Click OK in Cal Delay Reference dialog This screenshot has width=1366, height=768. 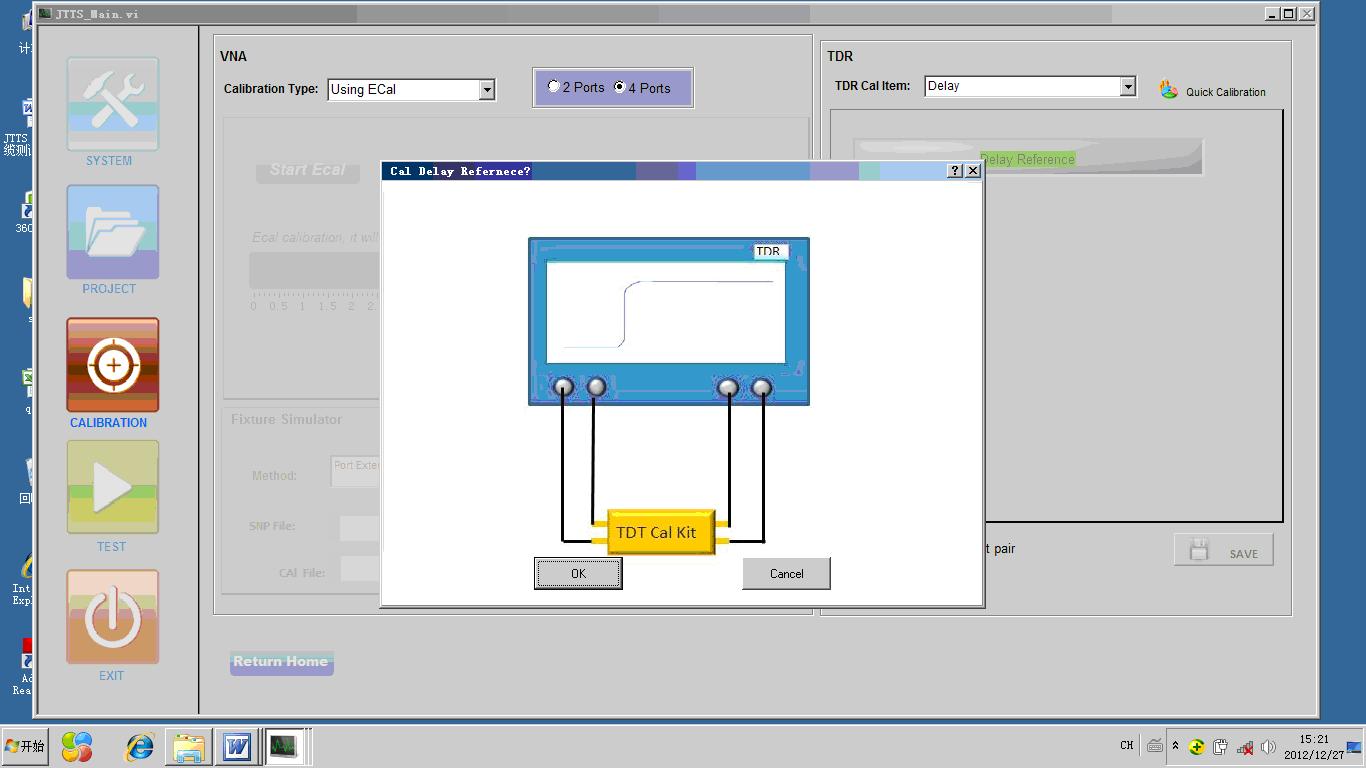[578, 574]
